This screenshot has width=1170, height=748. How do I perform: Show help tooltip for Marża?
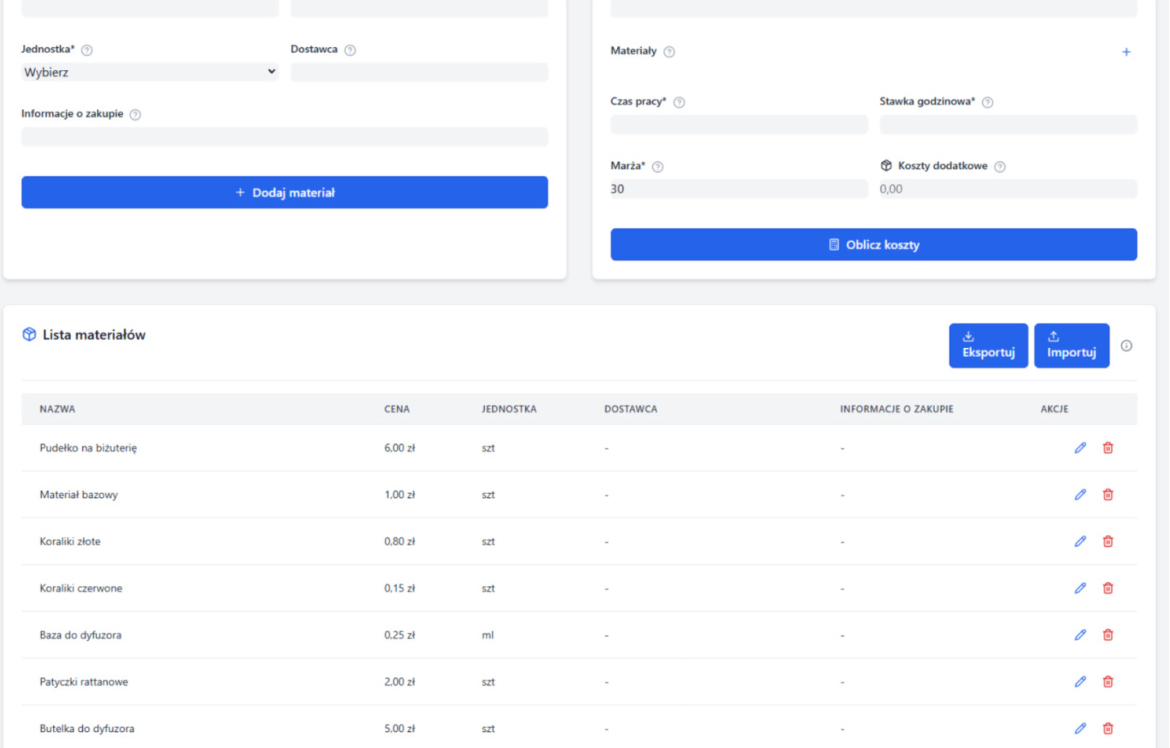[658, 167]
